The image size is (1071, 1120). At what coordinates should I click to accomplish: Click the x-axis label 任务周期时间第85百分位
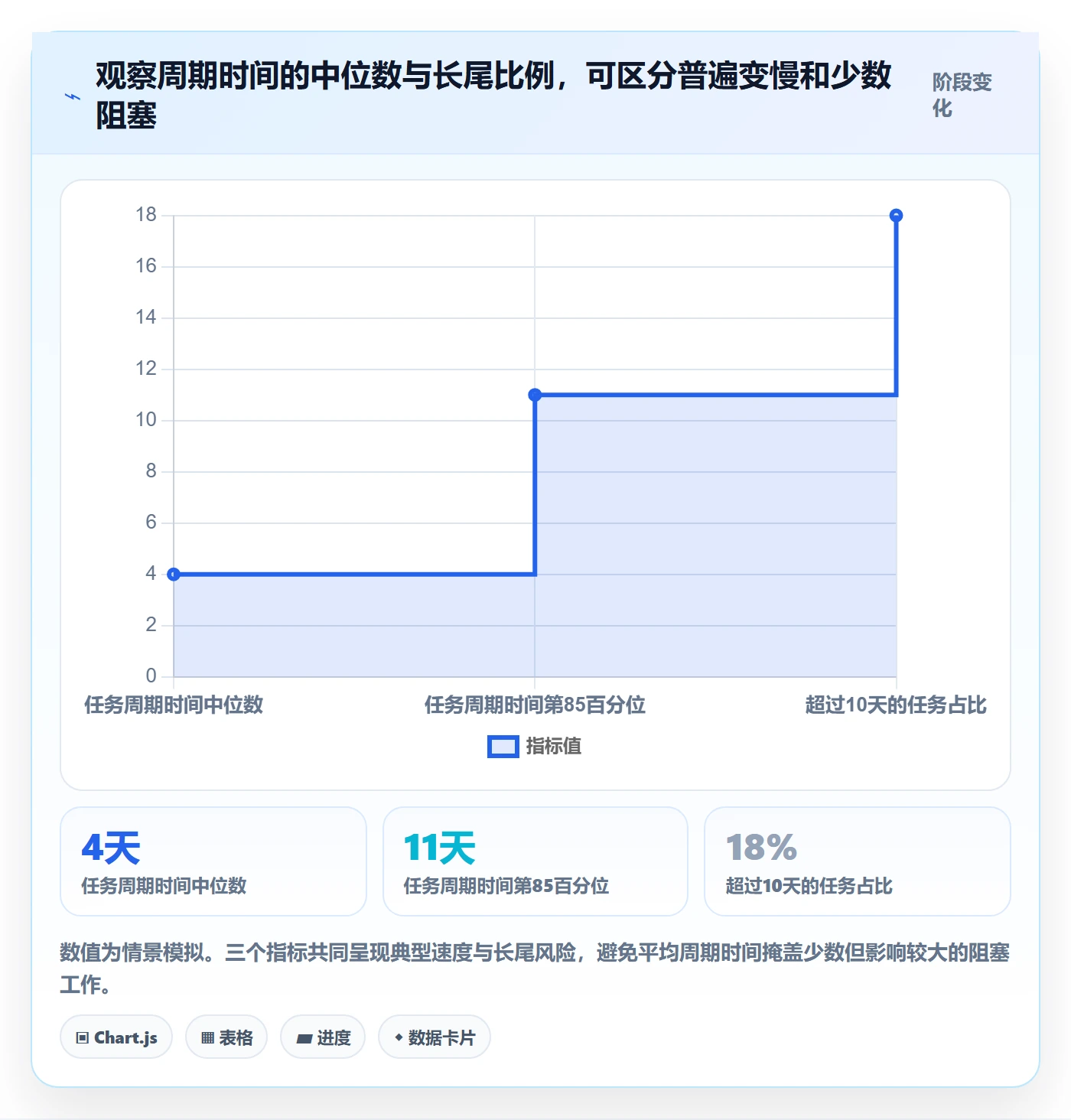(x=535, y=705)
